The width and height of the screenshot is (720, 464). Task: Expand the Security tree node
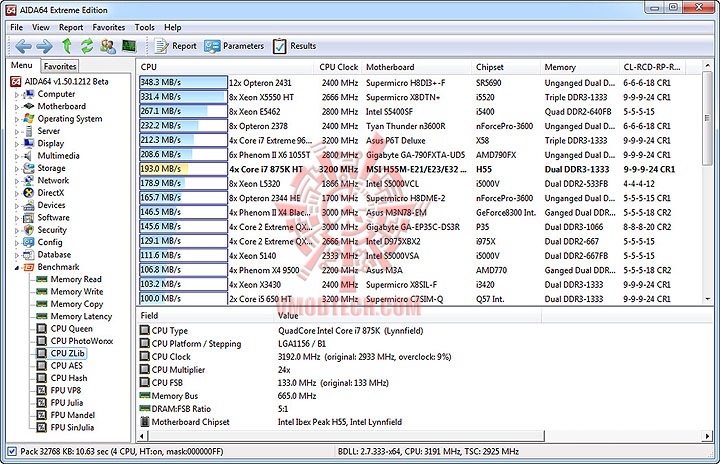17,231
